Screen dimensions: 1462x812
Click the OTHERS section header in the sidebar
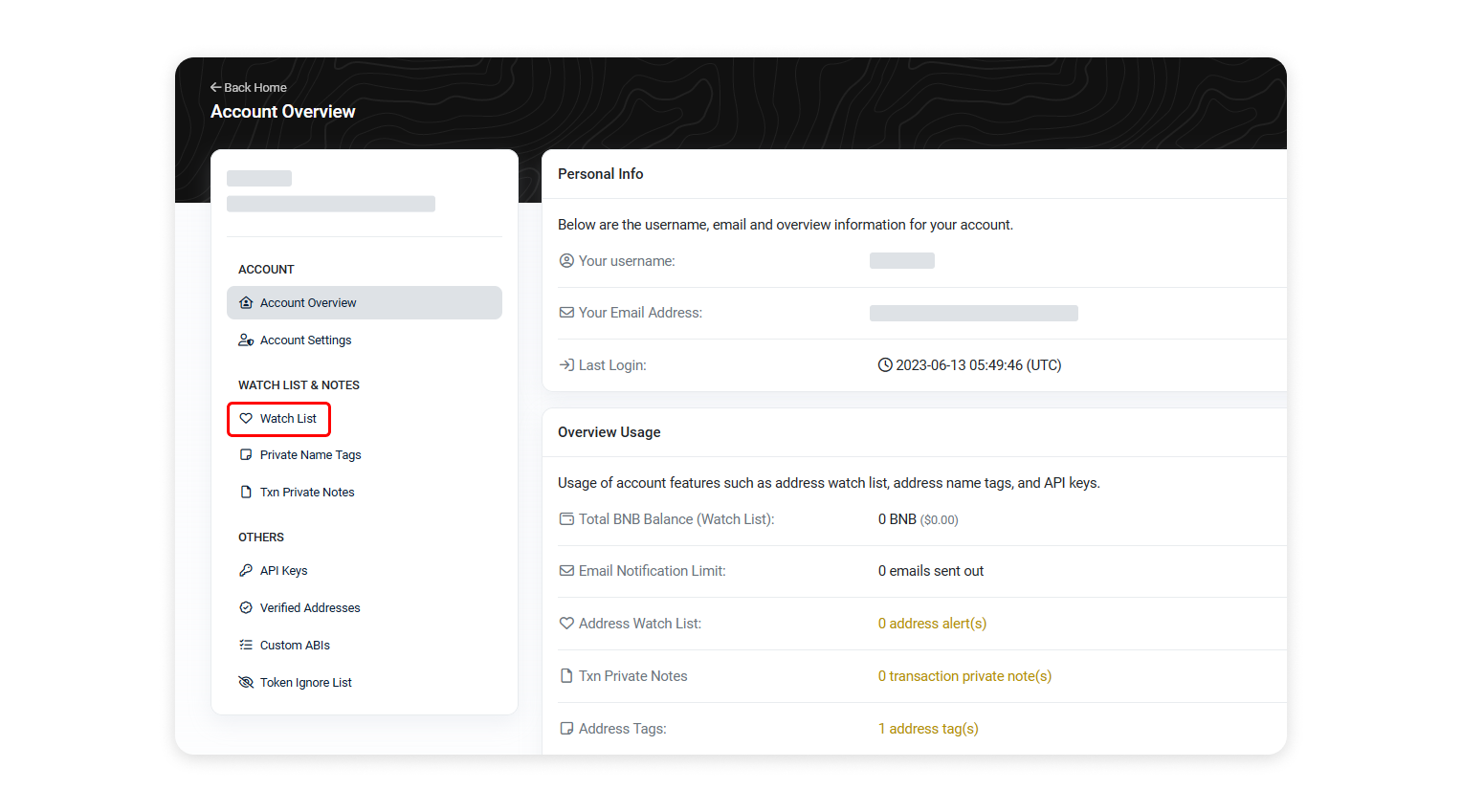[261, 538]
